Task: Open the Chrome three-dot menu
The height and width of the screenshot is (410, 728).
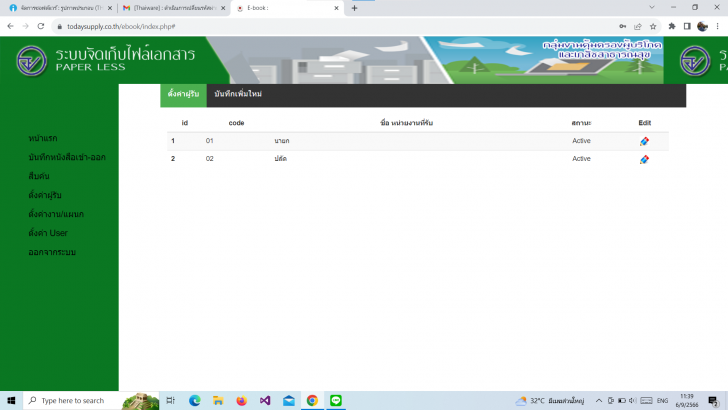Action: point(717,26)
